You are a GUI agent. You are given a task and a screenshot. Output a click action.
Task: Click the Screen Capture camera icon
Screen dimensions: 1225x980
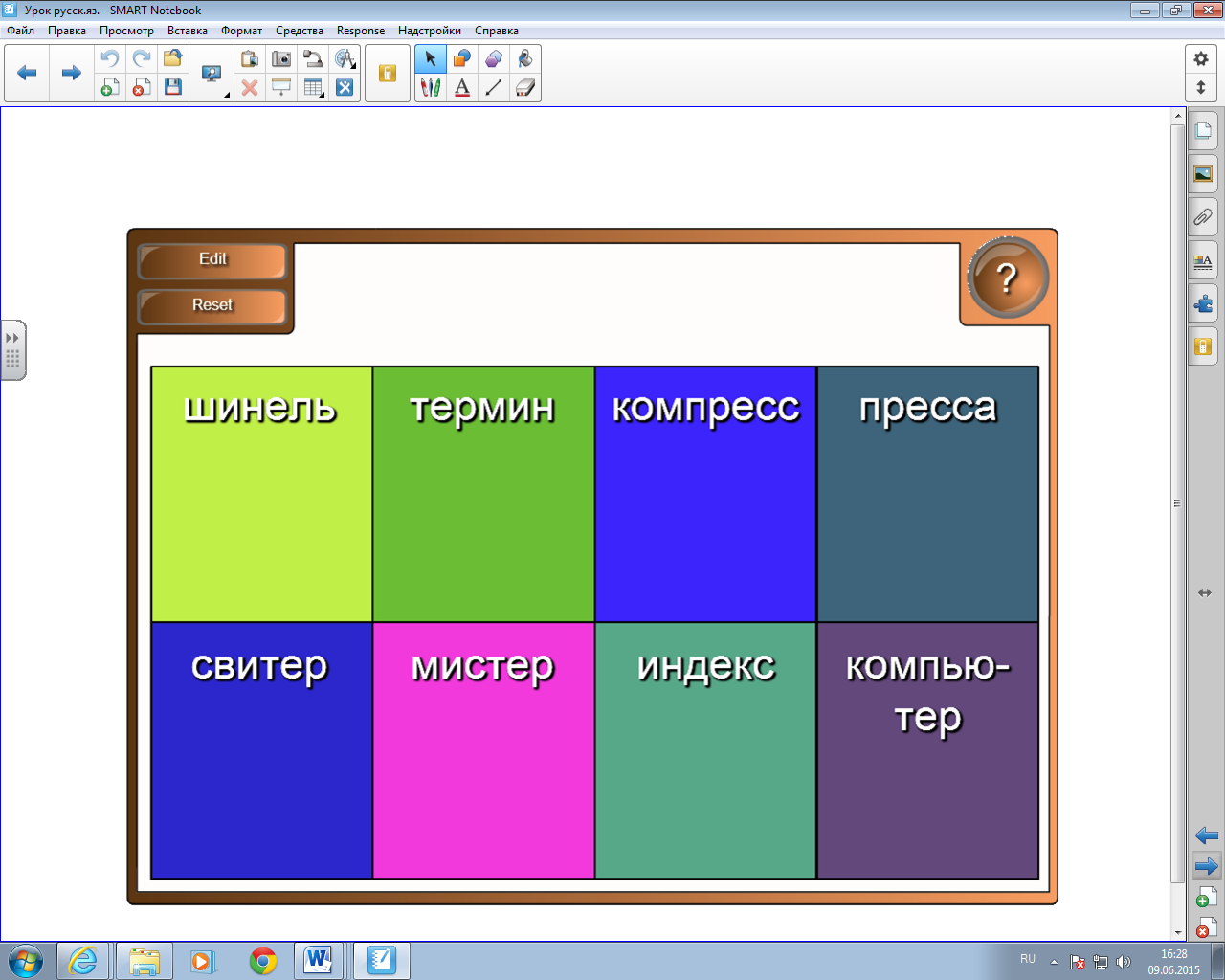[x=281, y=59]
